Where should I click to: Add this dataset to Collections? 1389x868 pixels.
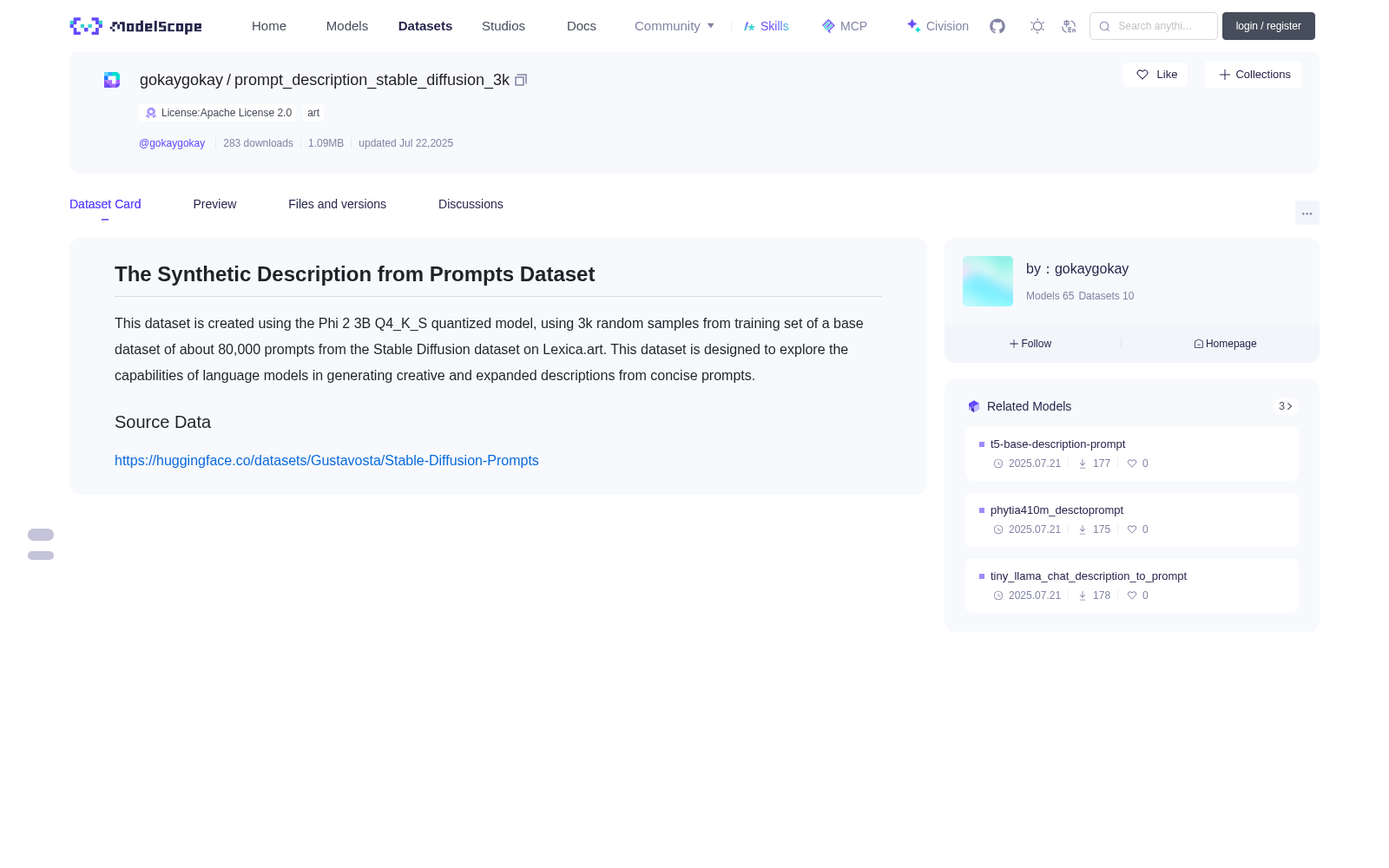point(1254,75)
